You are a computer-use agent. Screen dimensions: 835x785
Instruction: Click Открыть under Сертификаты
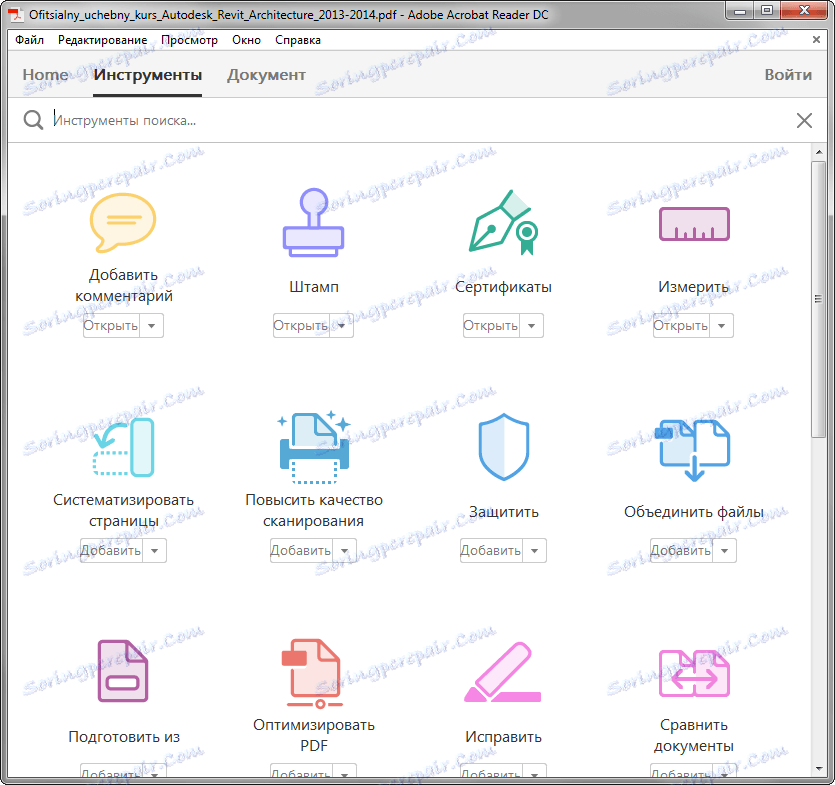(491, 325)
